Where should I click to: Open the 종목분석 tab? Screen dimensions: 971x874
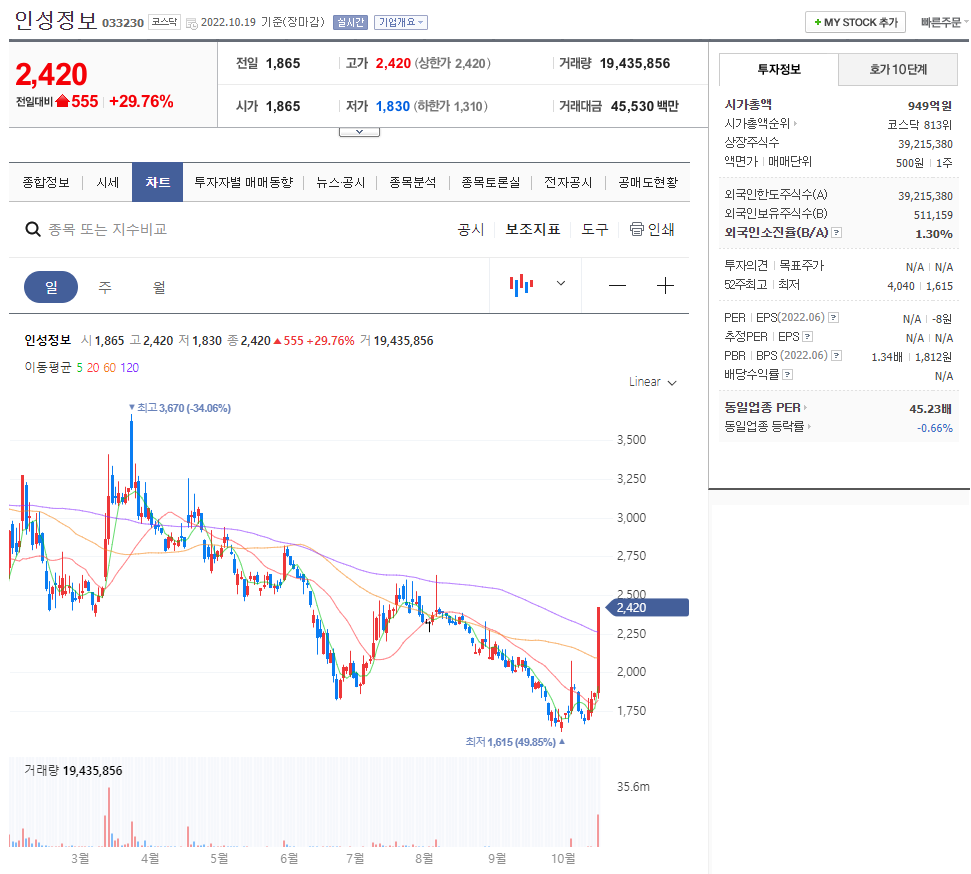pos(412,183)
